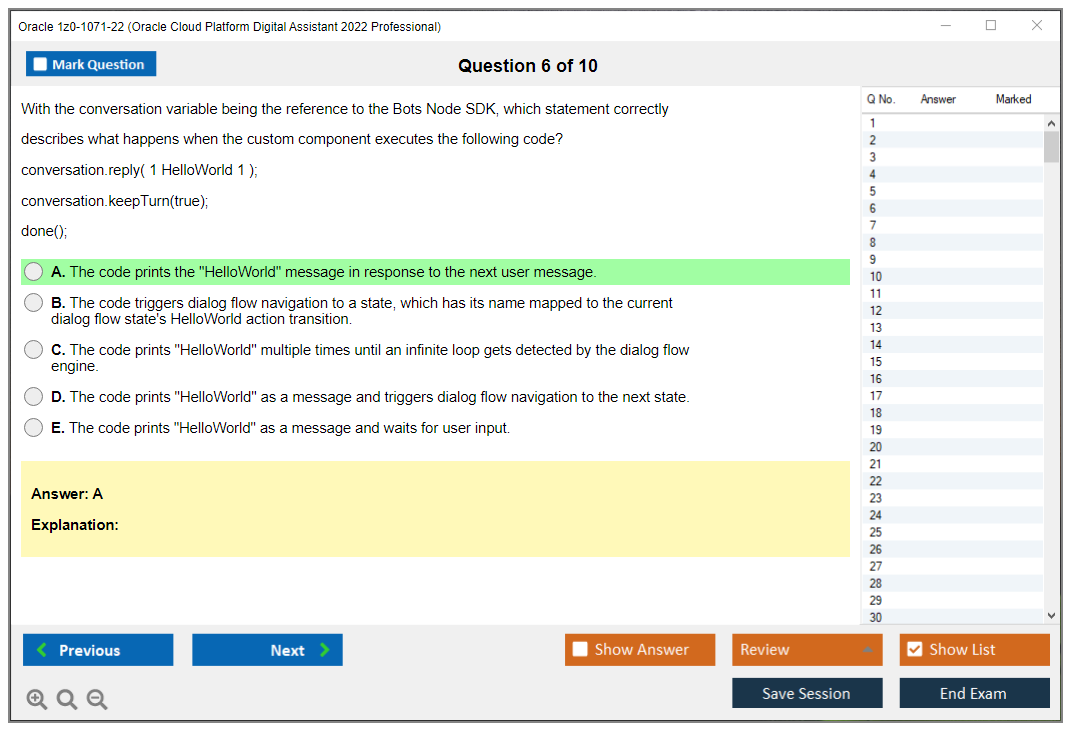Select answer option C
Image resolution: width=1075 pixels, height=735 pixels.
(x=33, y=350)
